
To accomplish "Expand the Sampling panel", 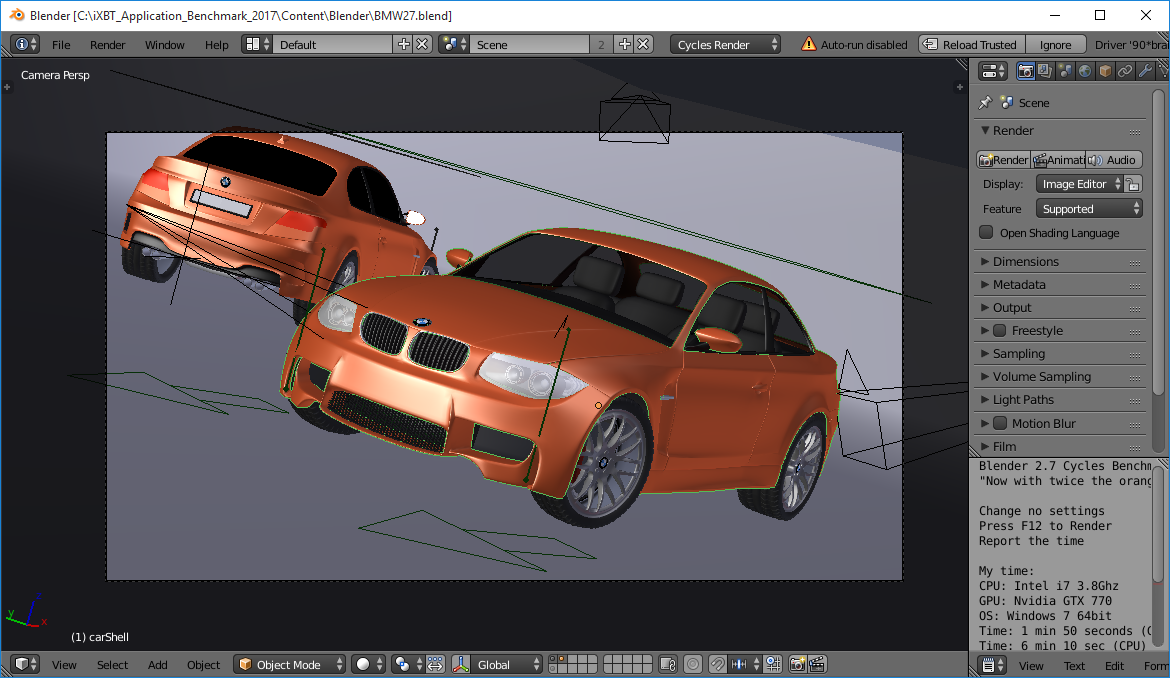I will 1018,354.
